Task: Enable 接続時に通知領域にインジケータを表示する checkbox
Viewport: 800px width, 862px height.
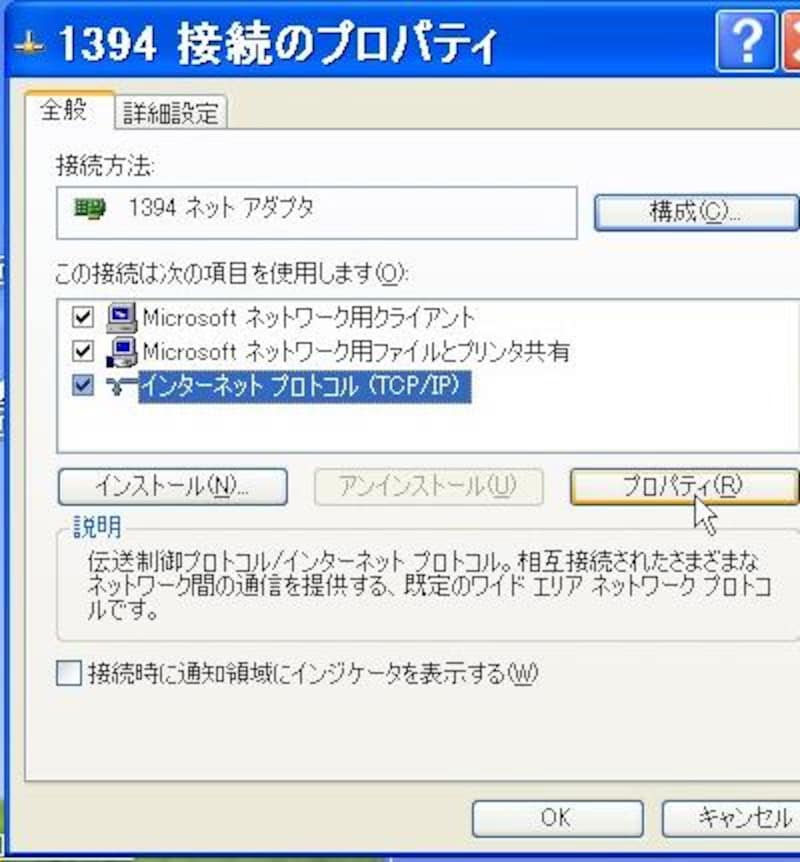Action: (69, 673)
